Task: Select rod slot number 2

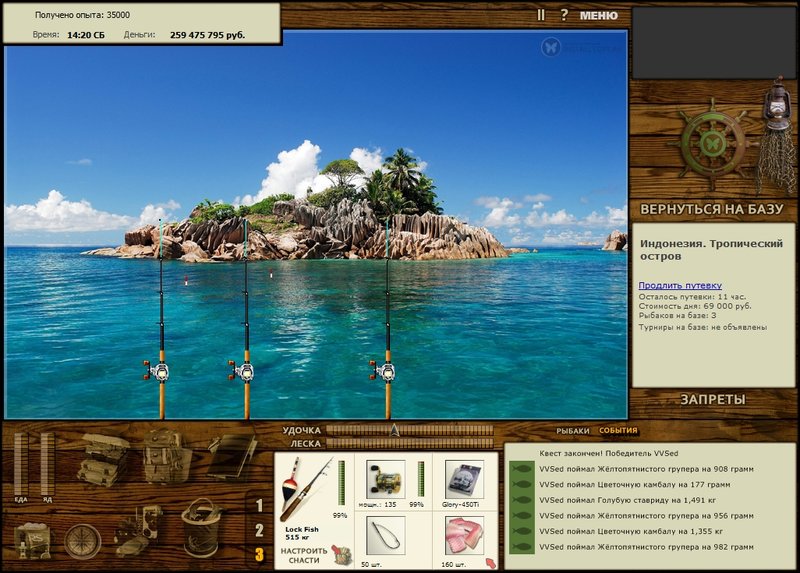Action: 259,530
